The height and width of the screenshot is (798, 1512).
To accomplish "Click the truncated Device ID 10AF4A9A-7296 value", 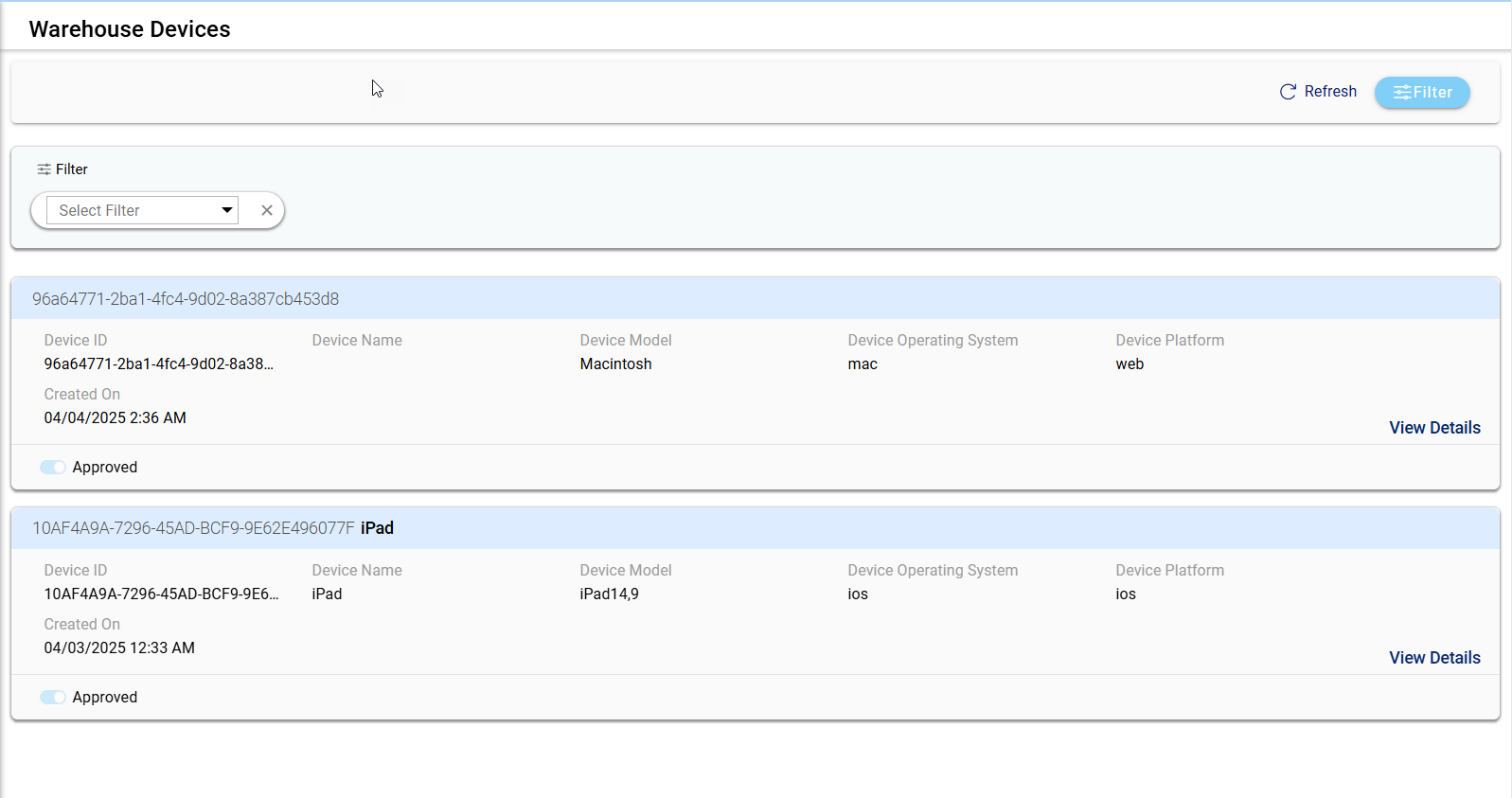I will point(161,594).
